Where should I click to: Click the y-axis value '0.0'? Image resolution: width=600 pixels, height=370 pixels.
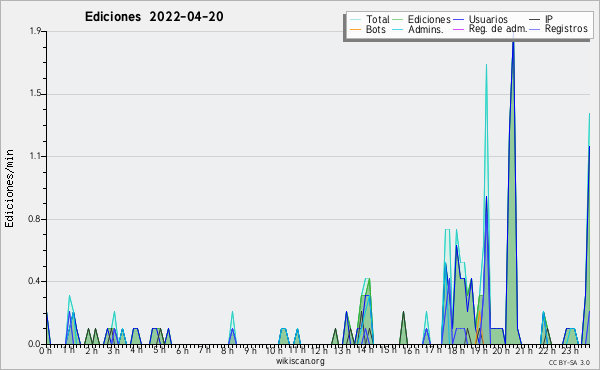point(34,344)
